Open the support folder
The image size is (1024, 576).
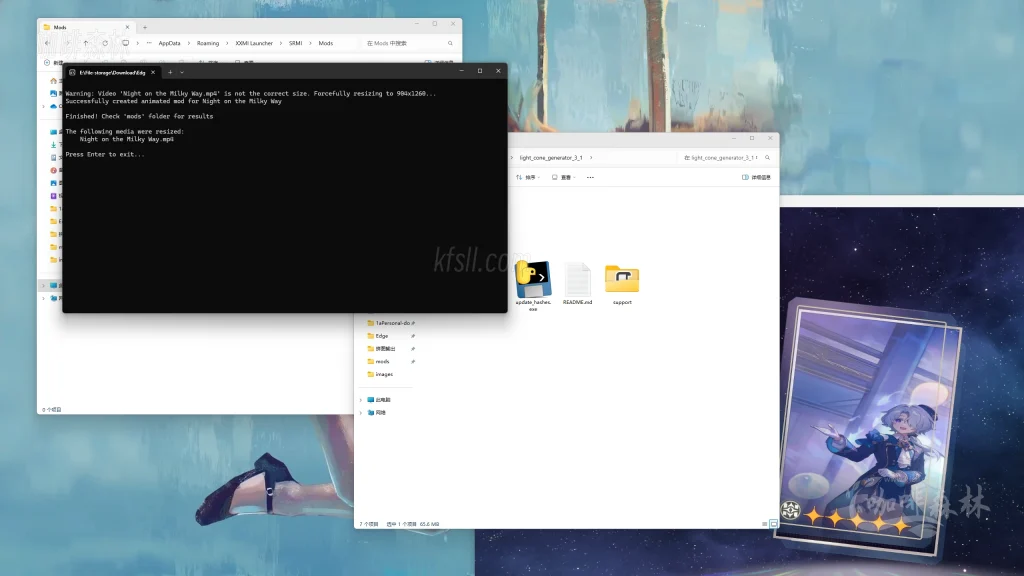(x=622, y=283)
